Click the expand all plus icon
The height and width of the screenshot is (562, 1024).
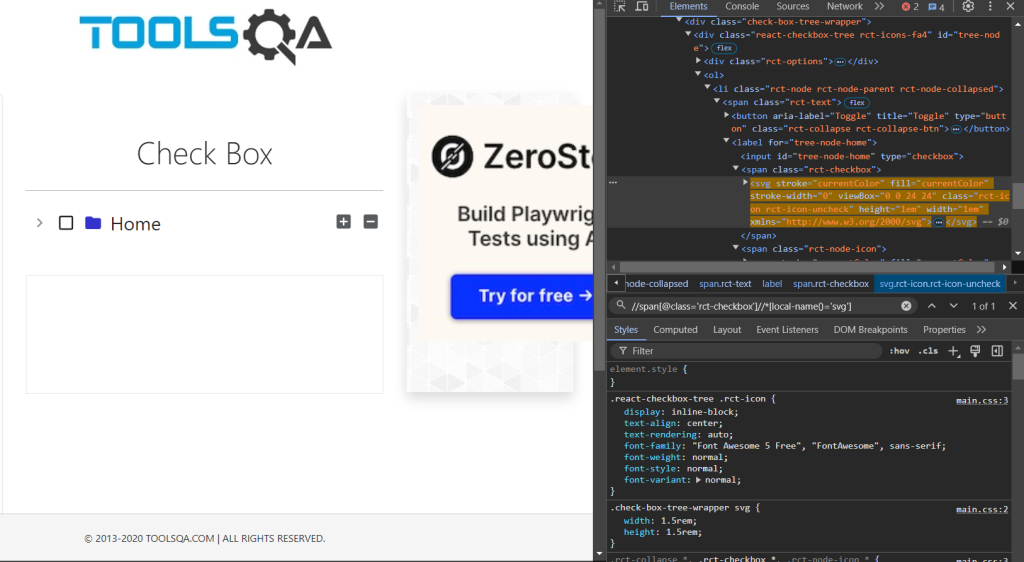pos(344,222)
